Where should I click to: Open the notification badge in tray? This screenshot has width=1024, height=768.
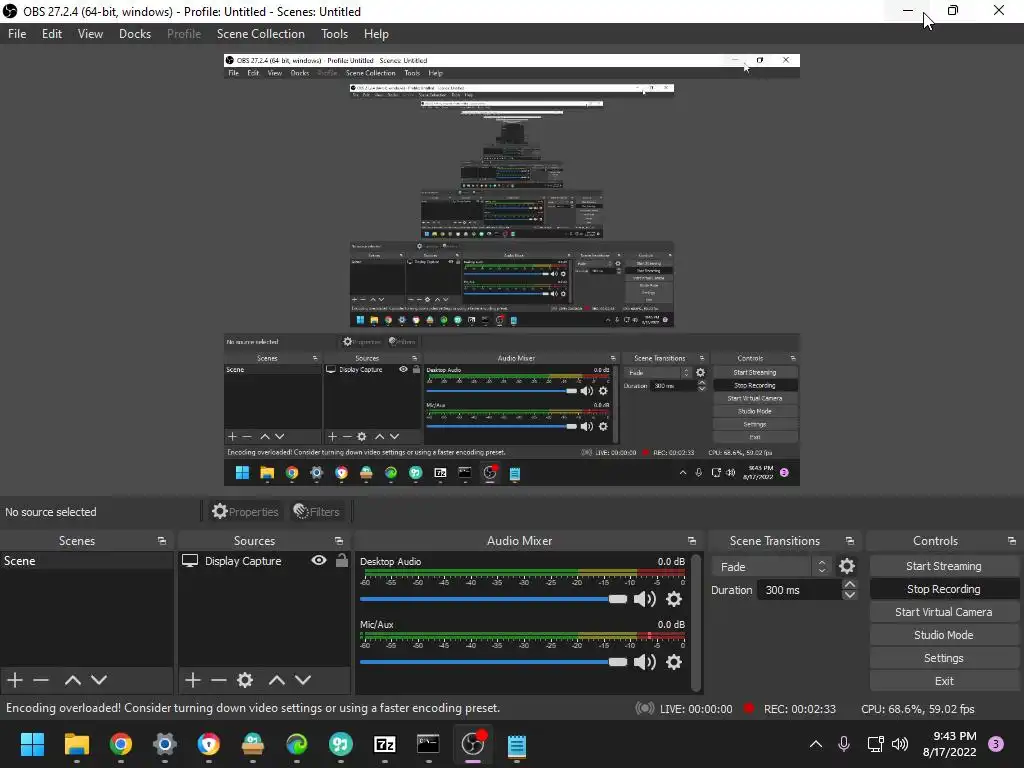[996, 744]
